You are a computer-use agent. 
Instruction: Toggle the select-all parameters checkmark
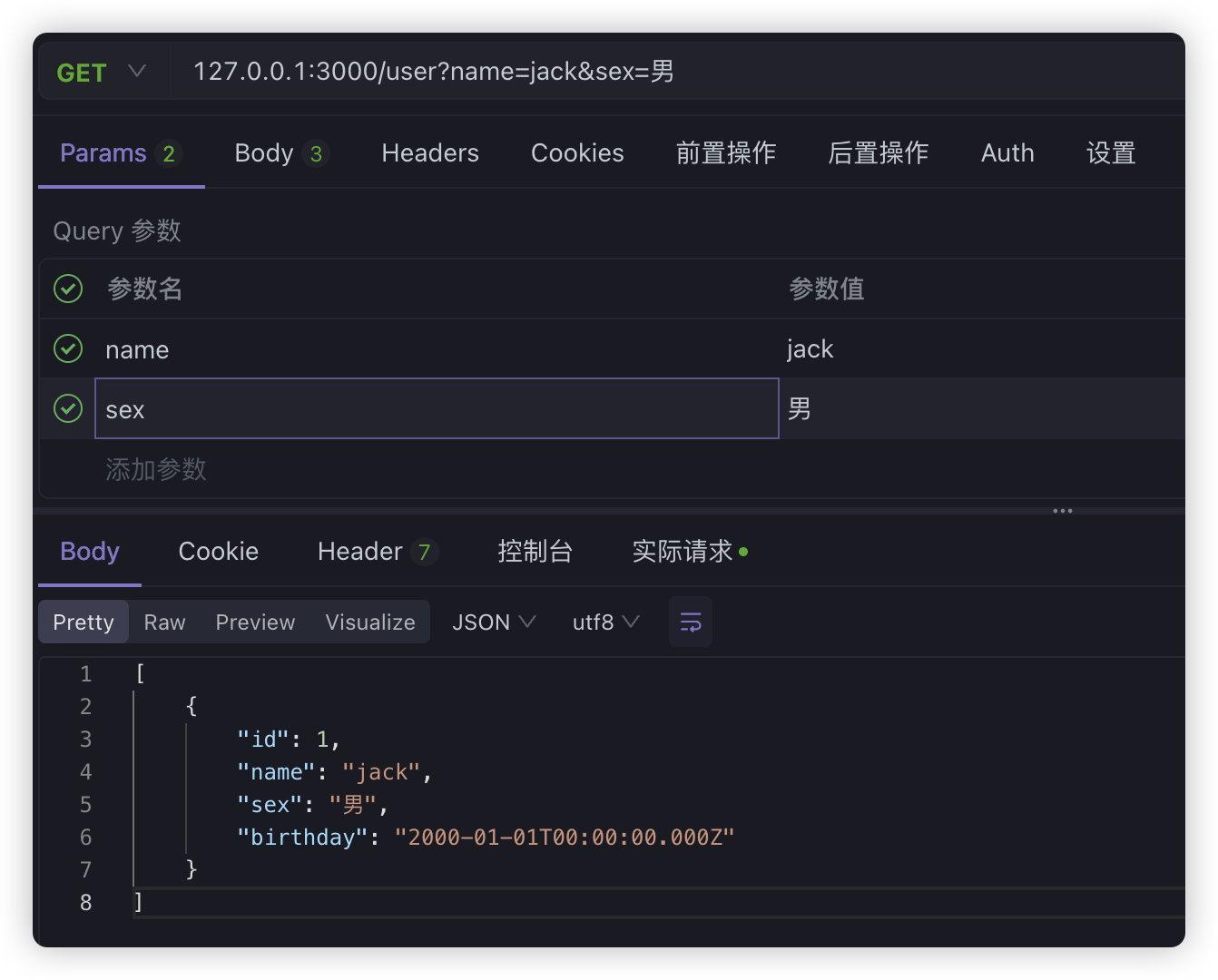67,288
